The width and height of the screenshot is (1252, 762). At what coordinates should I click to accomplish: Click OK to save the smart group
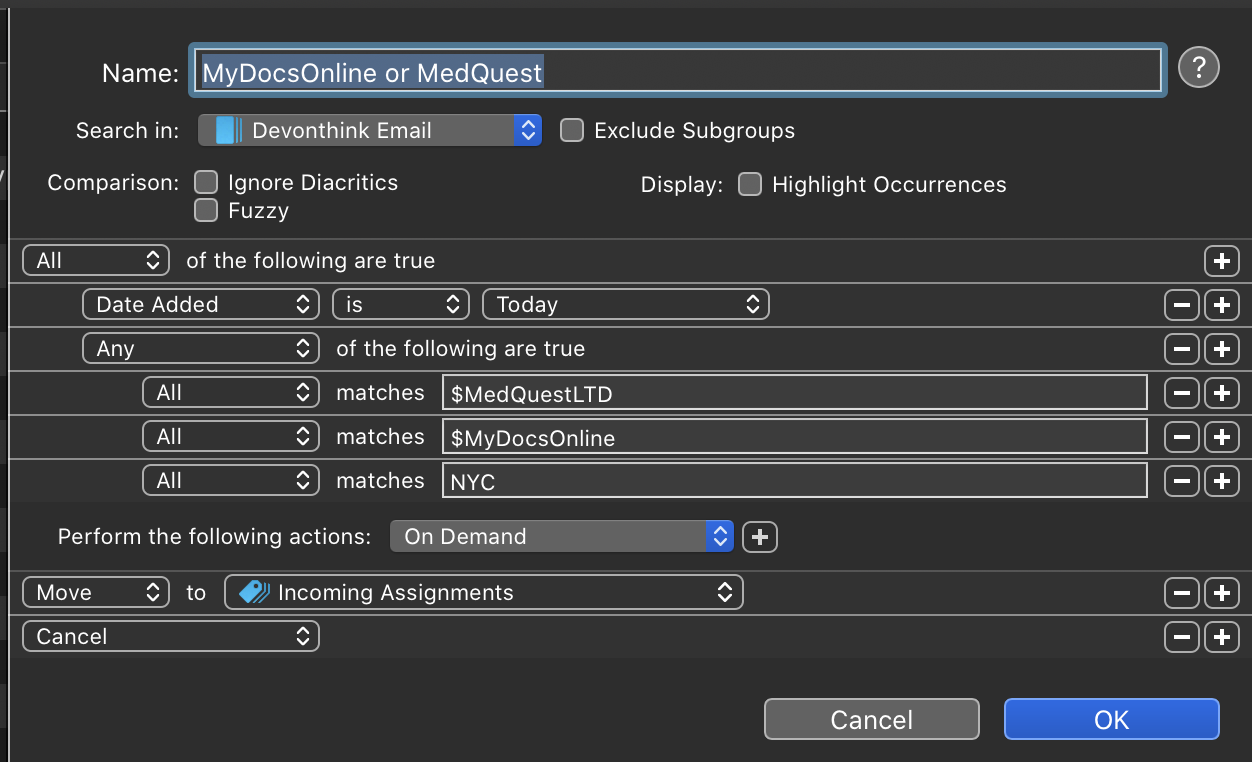pos(1111,719)
